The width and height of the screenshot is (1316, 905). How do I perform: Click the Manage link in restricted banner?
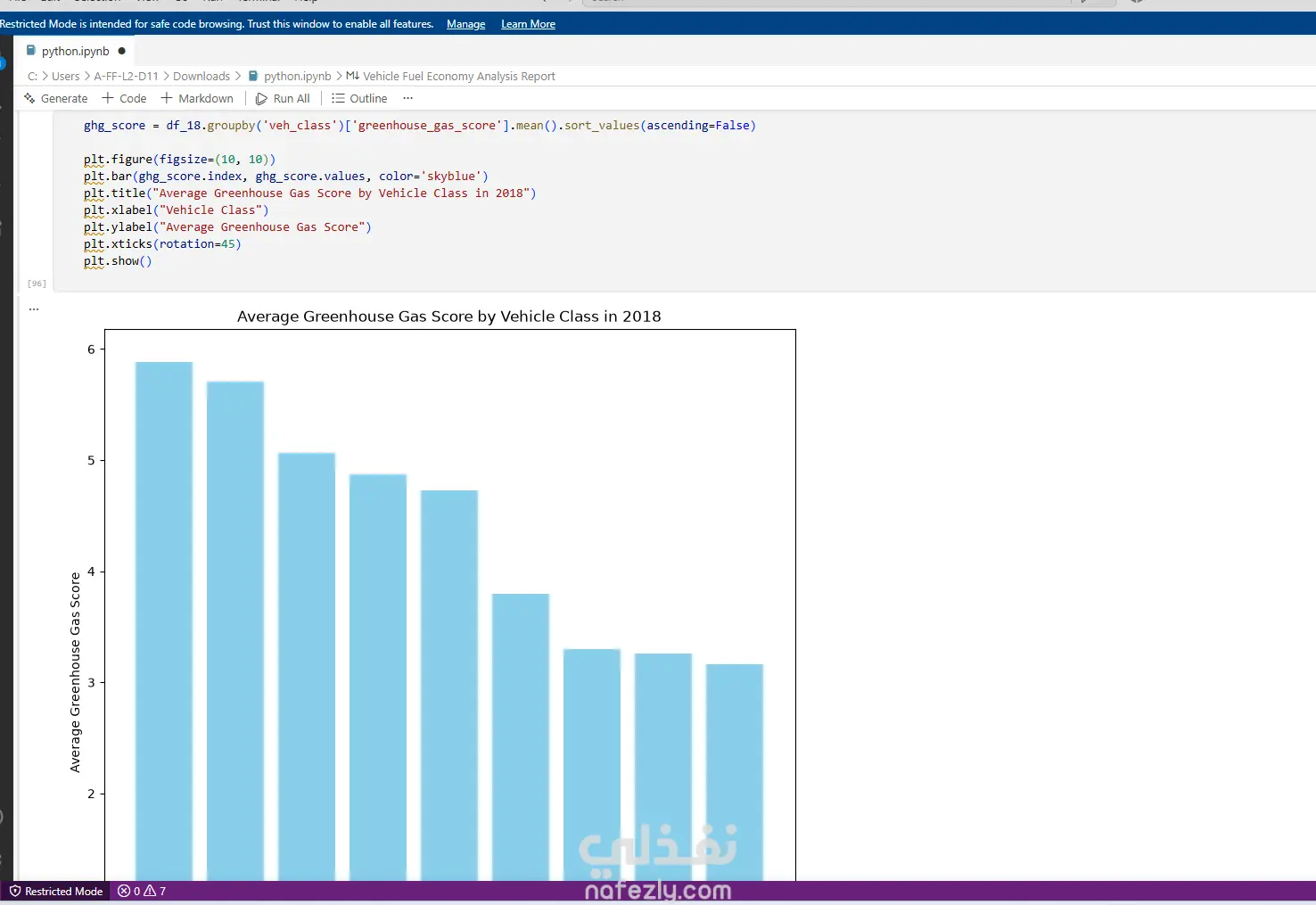tap(466, 24)
